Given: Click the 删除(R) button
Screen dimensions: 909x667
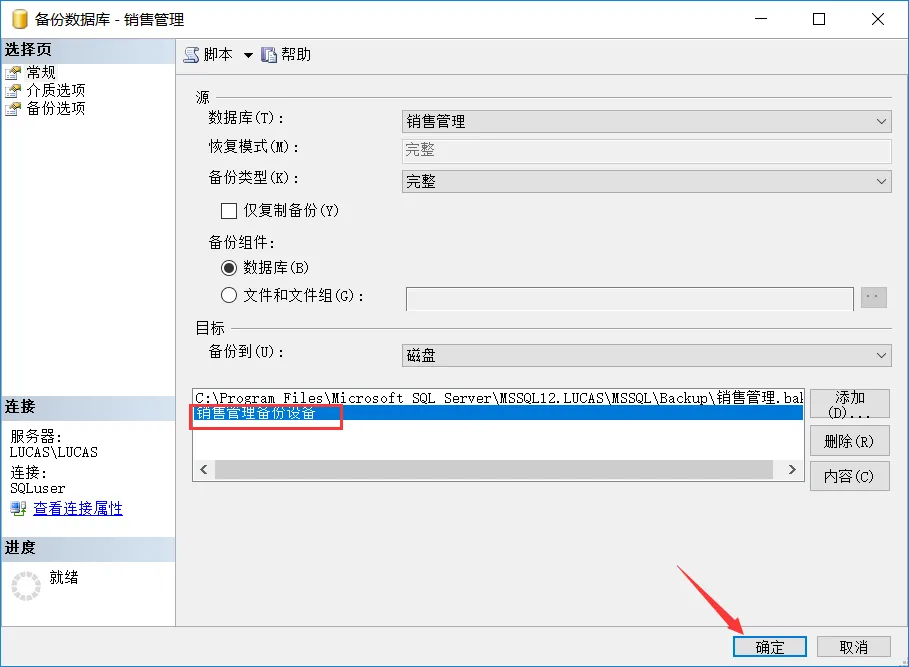Looking at the screenshot, I should click(849, 441).
